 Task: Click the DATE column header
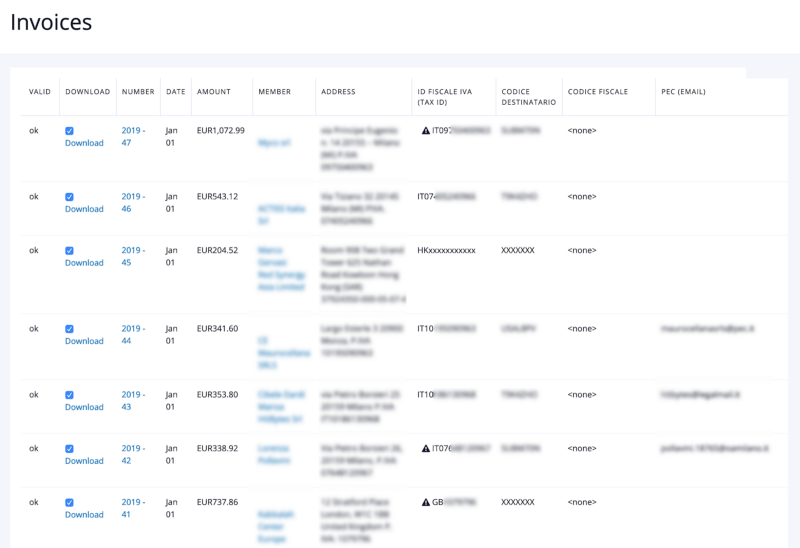coord(176,92)
